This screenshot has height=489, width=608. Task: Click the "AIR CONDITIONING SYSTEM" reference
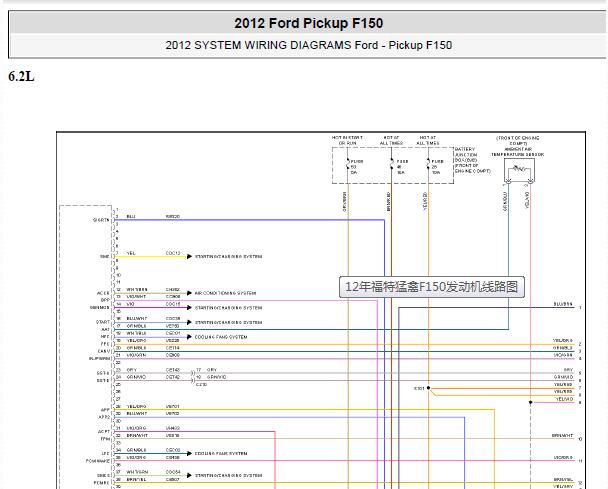click(x=225, y=293)
